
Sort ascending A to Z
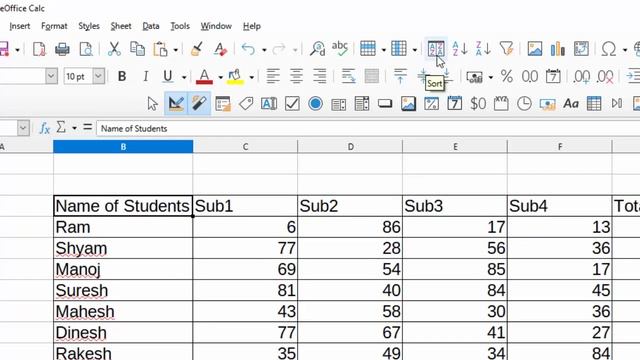point(460,49)
